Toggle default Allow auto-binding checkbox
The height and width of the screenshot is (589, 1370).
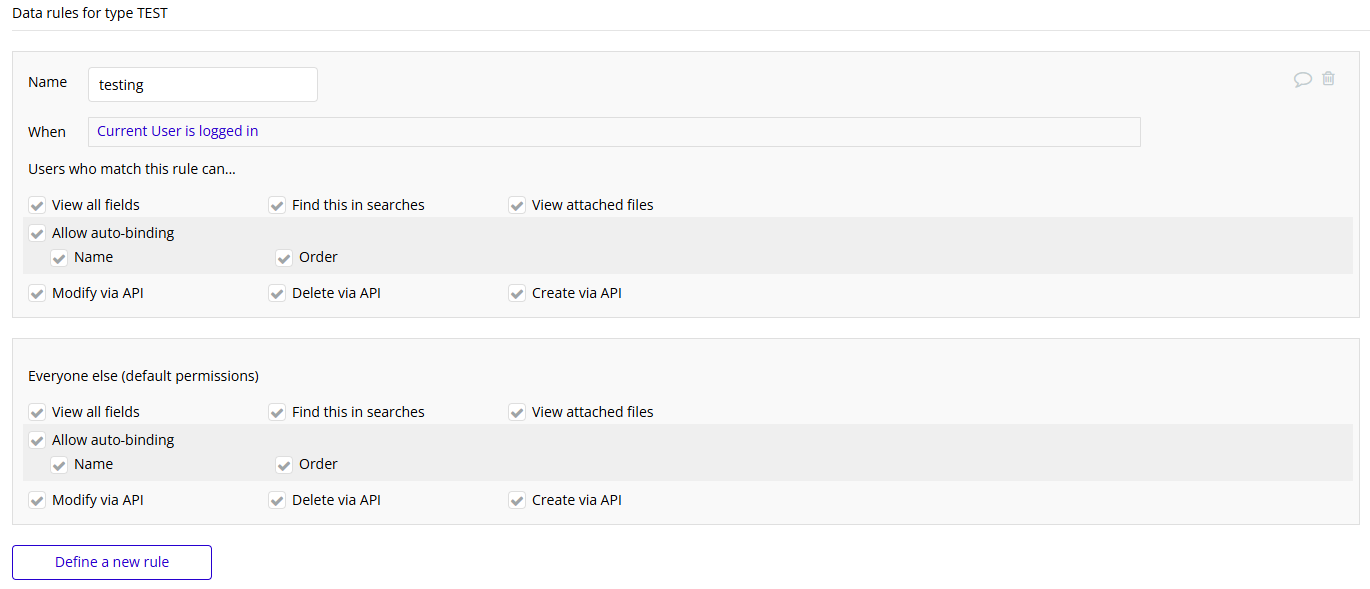[37, 440]
